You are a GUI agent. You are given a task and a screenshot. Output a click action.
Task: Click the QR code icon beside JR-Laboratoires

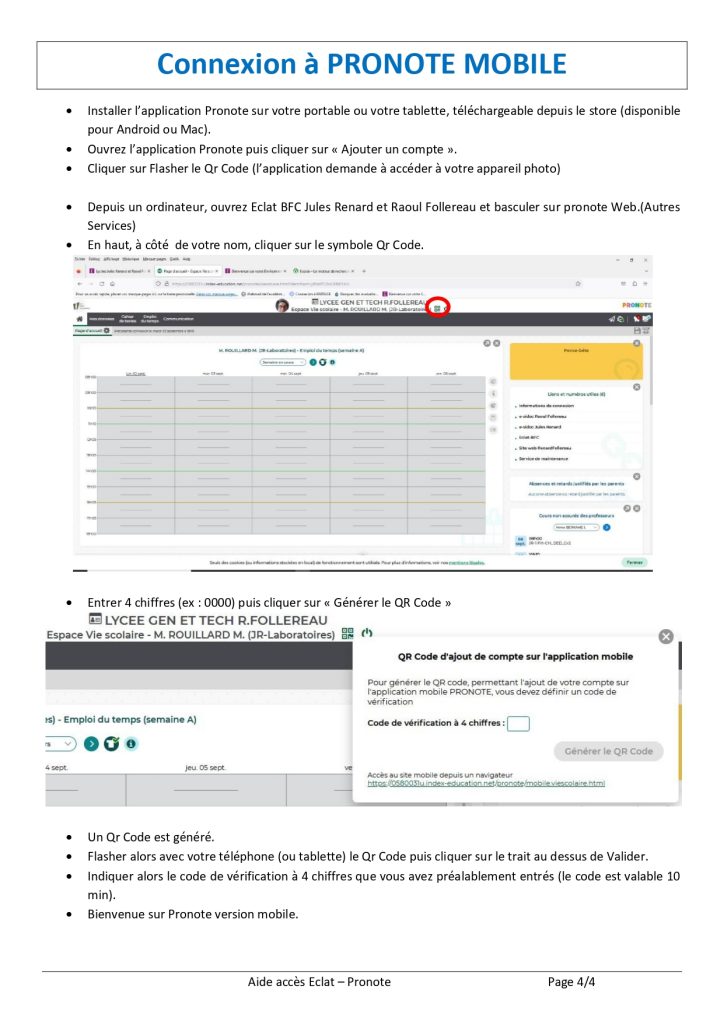point(347,633)
